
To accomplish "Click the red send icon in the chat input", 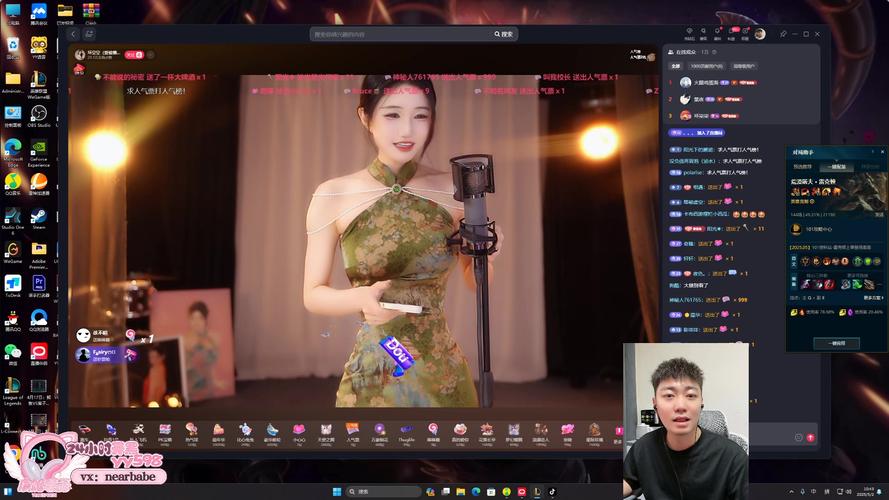I will pos(810,437).
